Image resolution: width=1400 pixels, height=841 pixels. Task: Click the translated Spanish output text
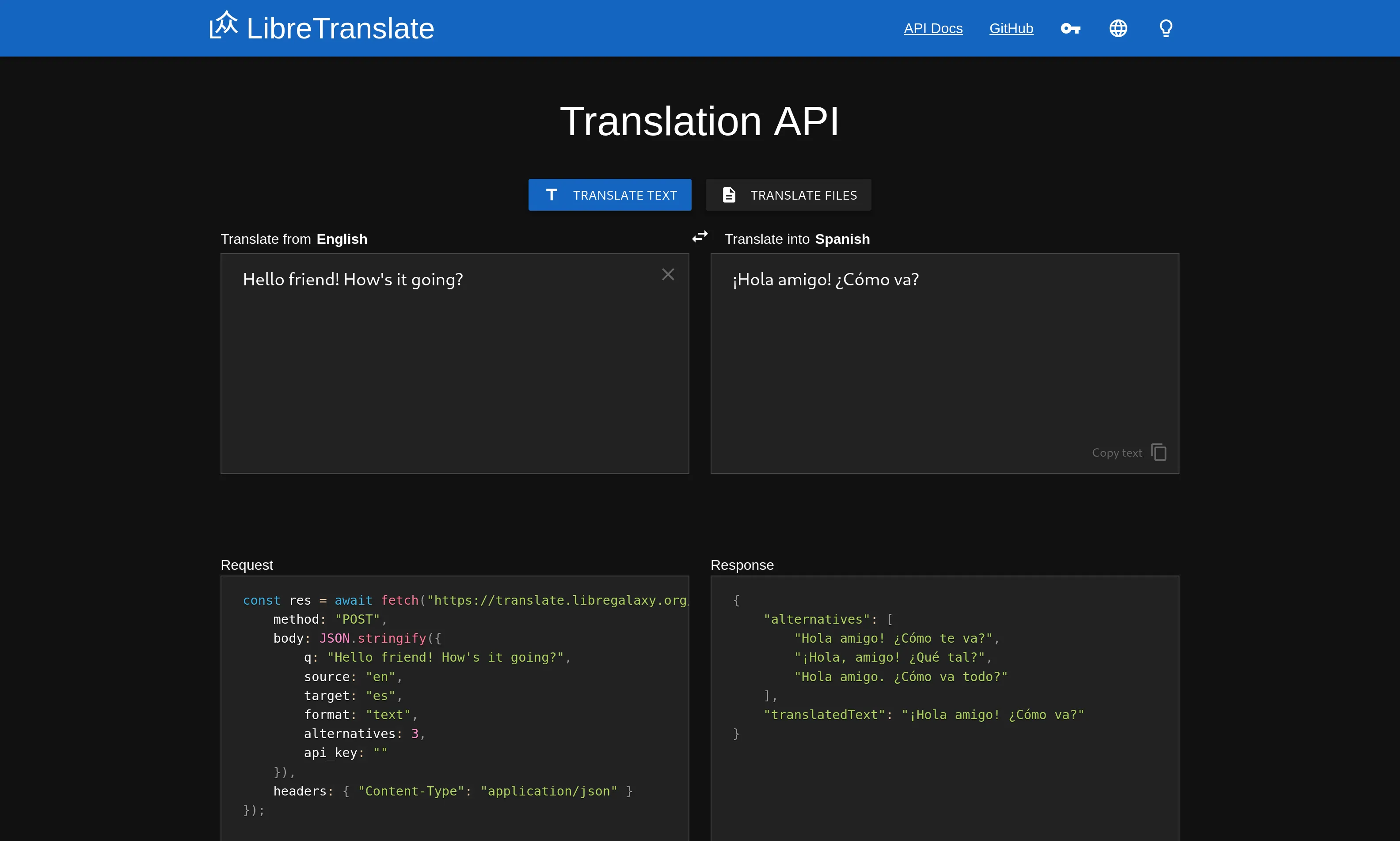click(825, 280)
